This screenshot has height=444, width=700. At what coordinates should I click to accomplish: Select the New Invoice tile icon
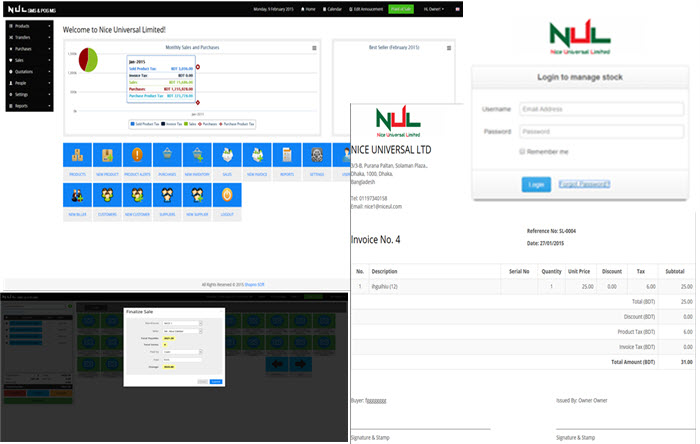click(x=257, y=156)
